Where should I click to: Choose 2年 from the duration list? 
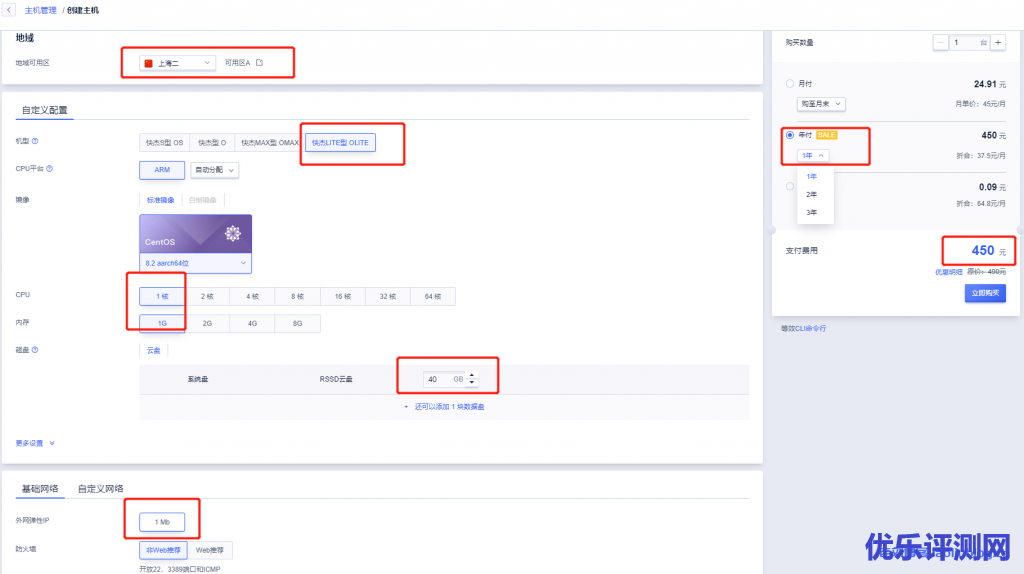click(x=812, y=195)
